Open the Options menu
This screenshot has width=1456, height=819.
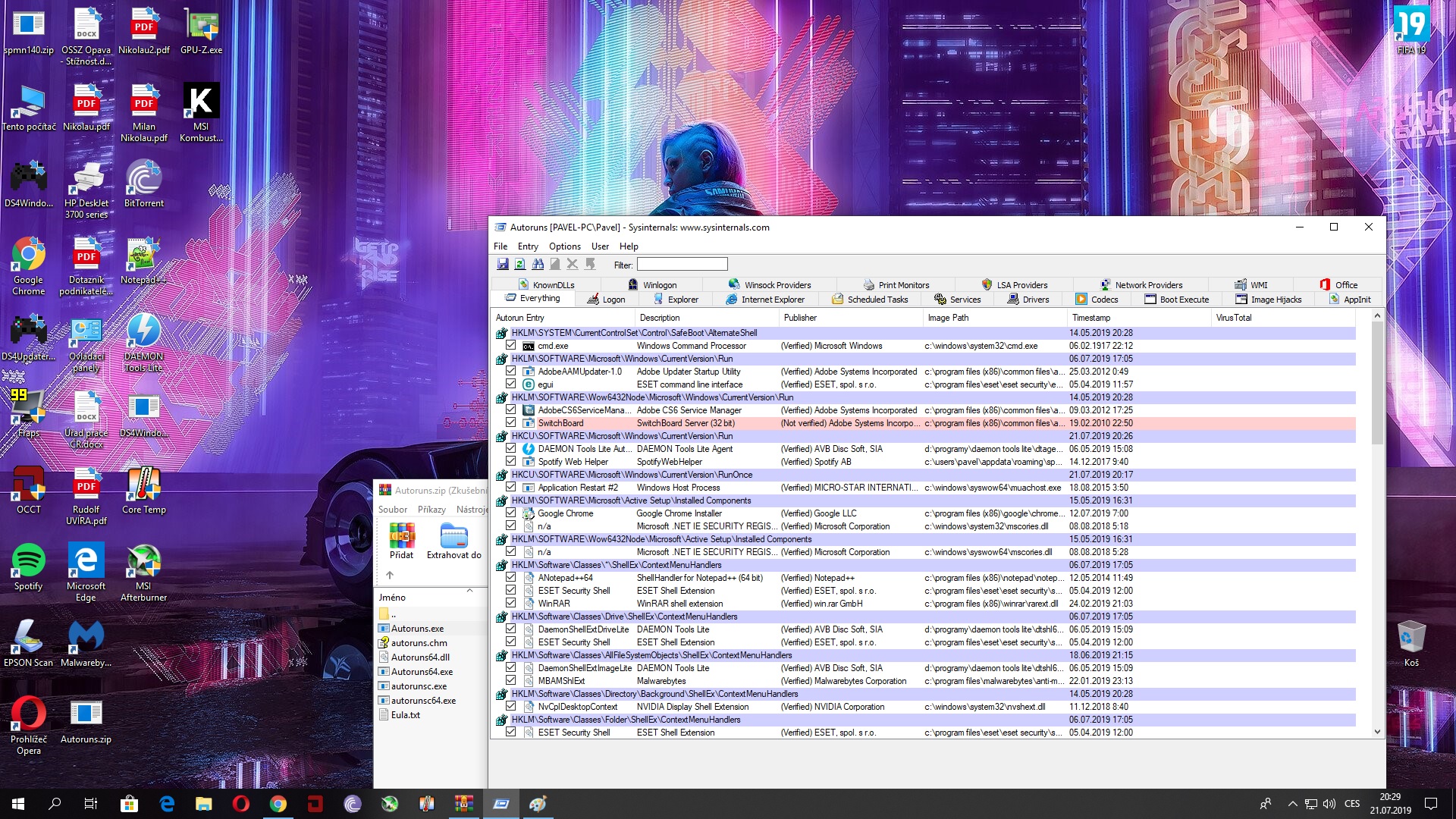point(564,246)
